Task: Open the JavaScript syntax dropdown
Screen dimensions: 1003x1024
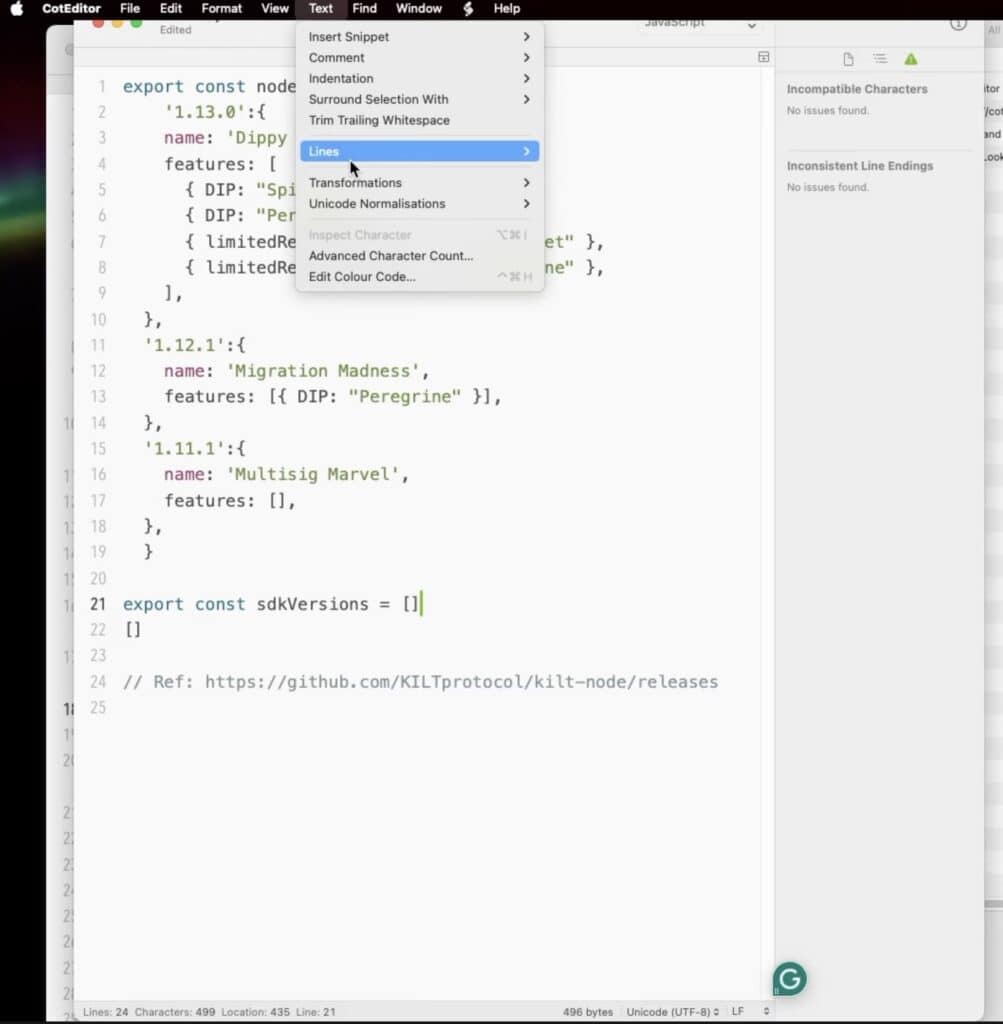Action: (700, 23)
